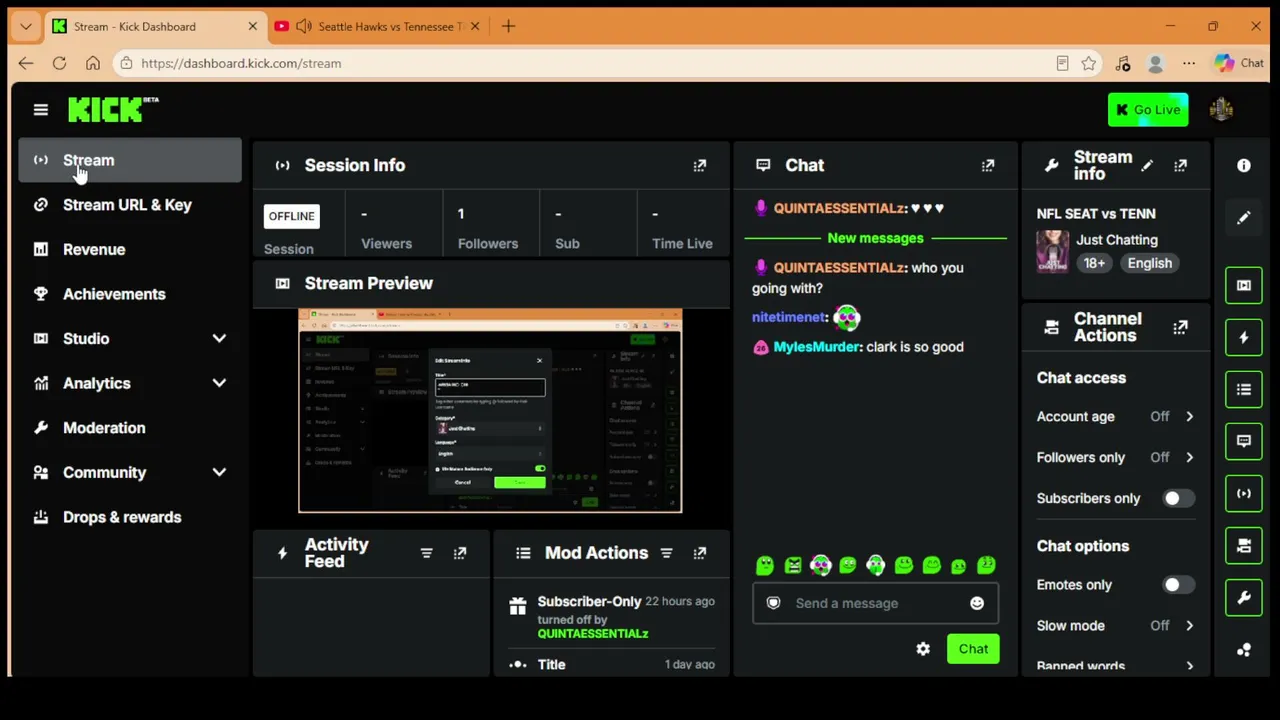The width and height of the screenshot is (1280, 720).
Task: Select Stream in the sidebar
Action: [130, 160]
